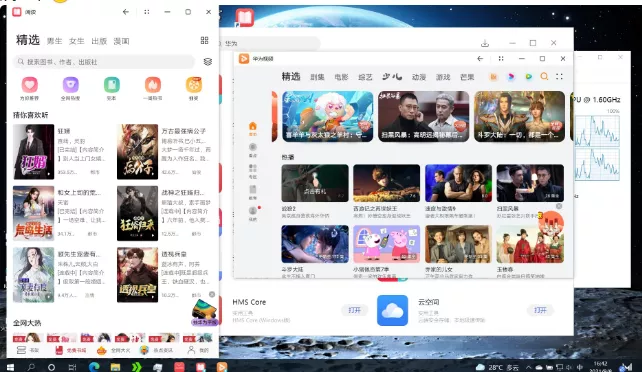The width and height of the screenshot is (642, 372).
Task: Open File Explorer from the taskbar
Action: click(115, 367)
